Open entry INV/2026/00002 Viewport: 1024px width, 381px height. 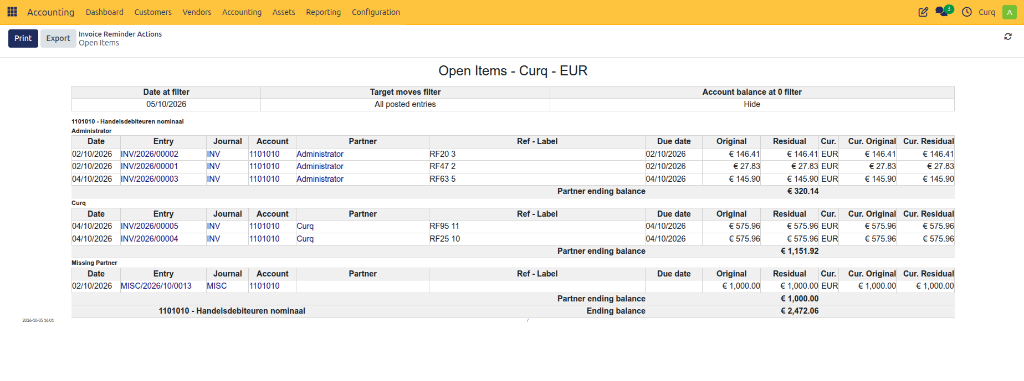(x=150, y=154)
